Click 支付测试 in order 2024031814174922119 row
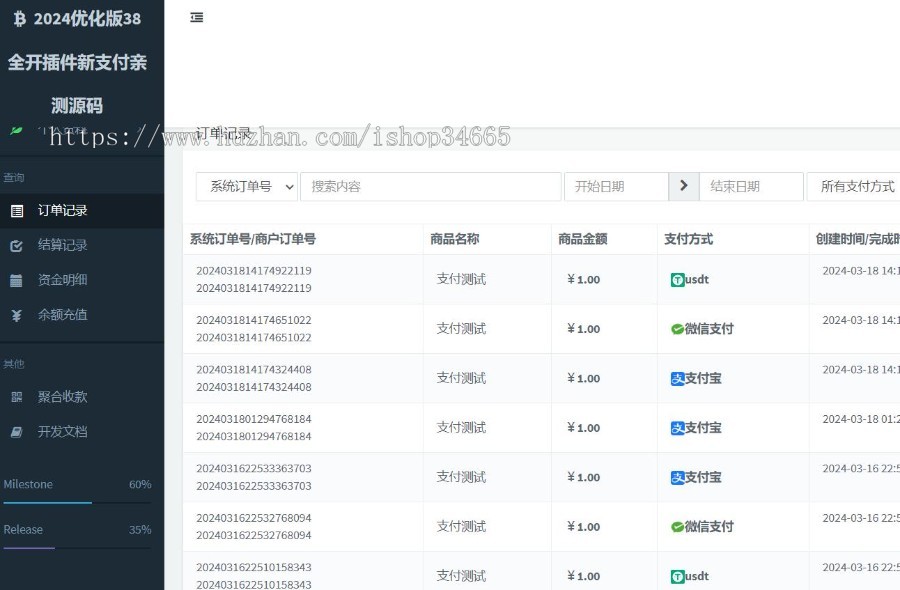Image resolution: width=900 pixels, height=590 pixels. (461, 280)
